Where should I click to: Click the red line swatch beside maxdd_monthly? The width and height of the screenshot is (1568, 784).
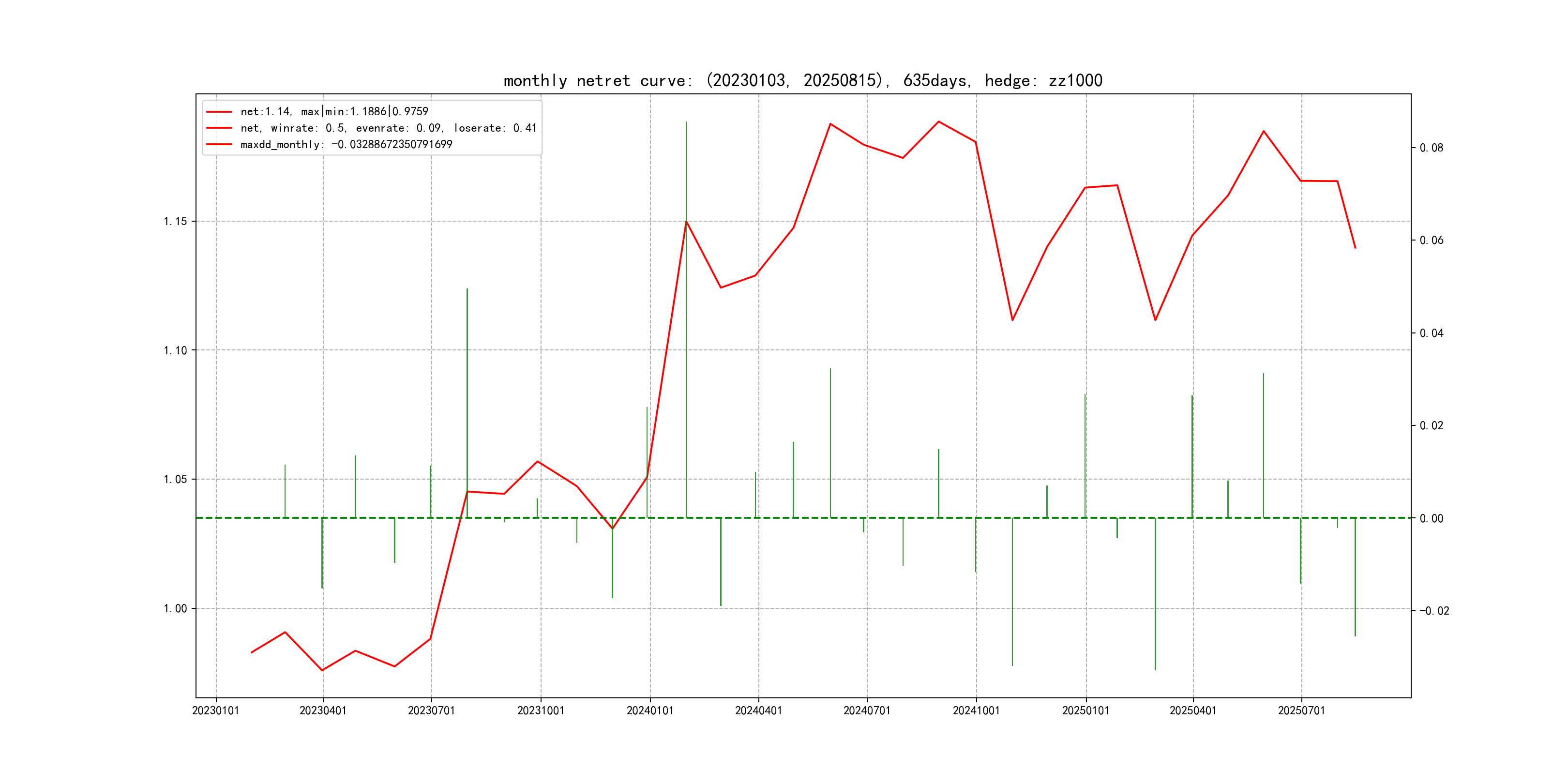[219, 144]
